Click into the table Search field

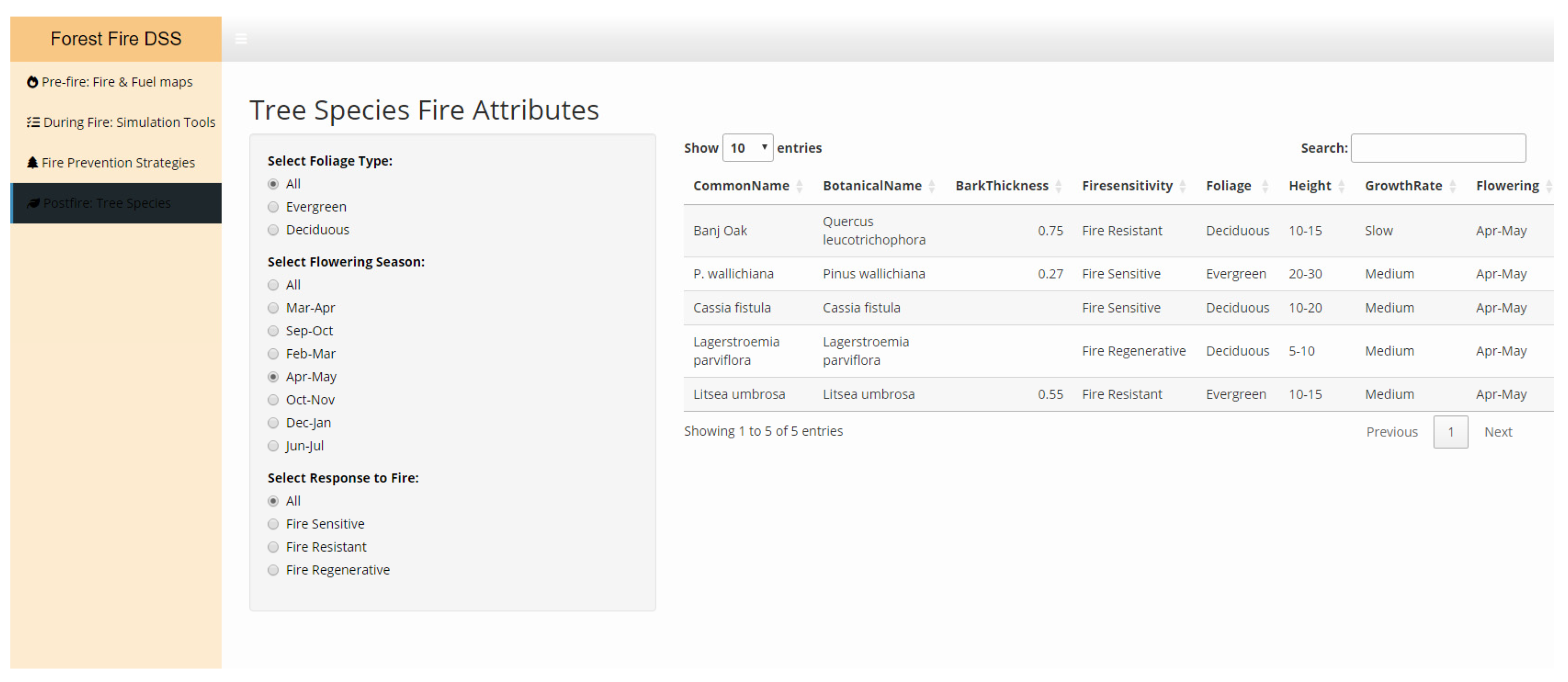coord(1438,148)
